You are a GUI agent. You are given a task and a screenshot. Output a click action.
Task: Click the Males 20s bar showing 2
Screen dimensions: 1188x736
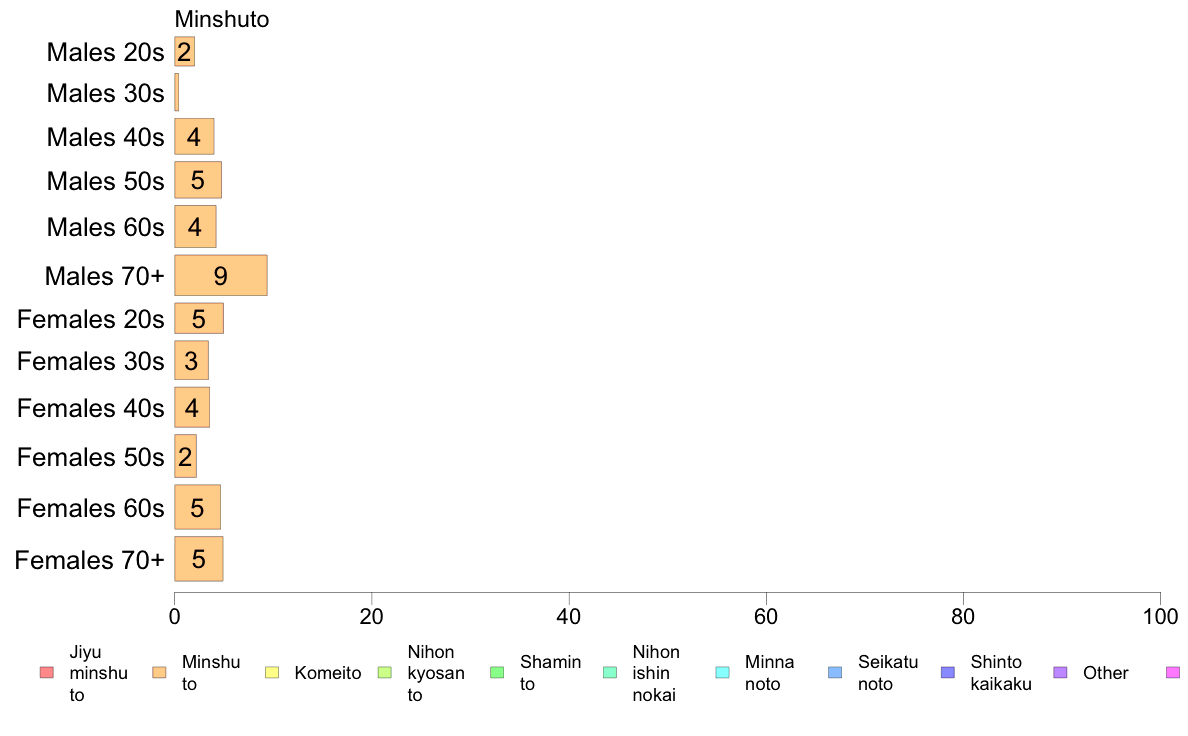(x=184, y=52)
